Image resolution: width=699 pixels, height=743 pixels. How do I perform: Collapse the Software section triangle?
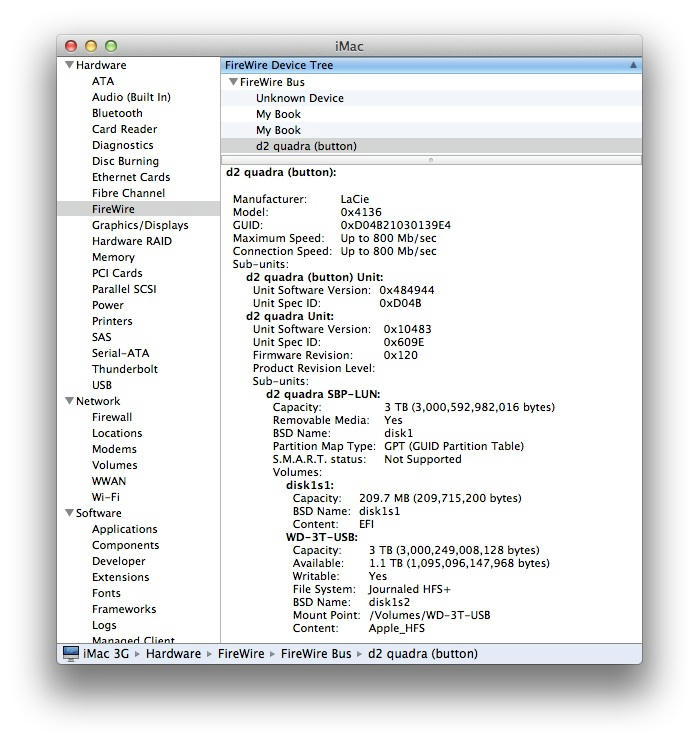[x=69, y=512]
